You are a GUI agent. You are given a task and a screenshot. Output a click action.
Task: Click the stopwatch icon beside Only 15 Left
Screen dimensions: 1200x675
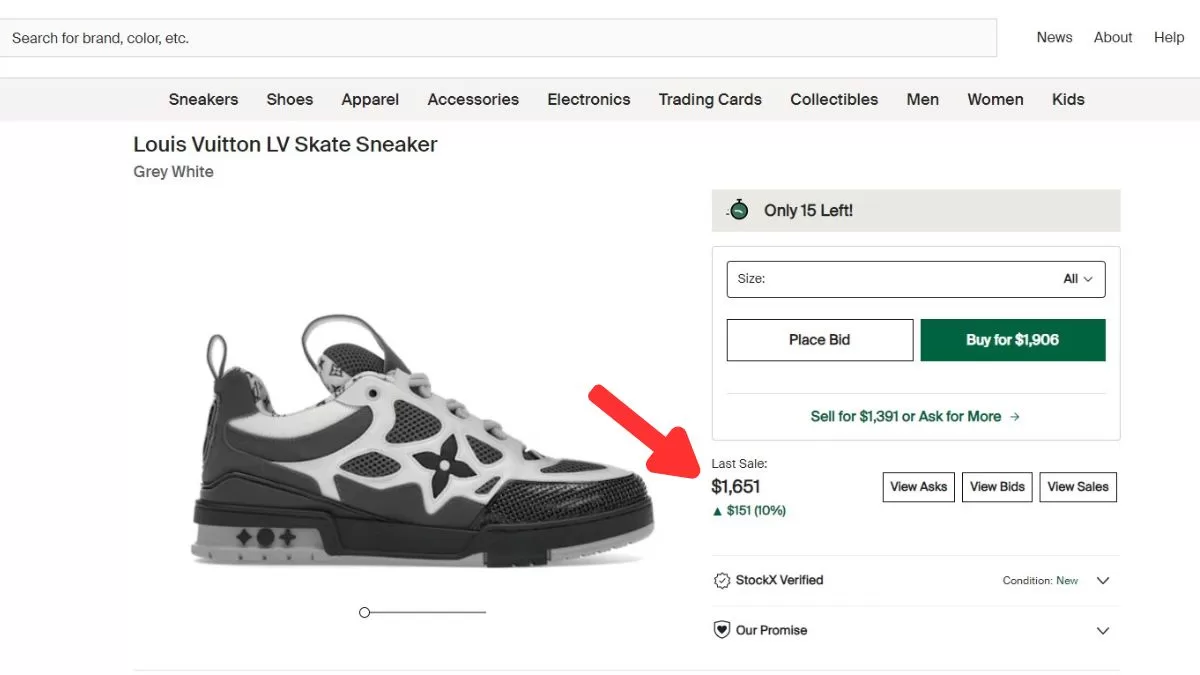738,210
